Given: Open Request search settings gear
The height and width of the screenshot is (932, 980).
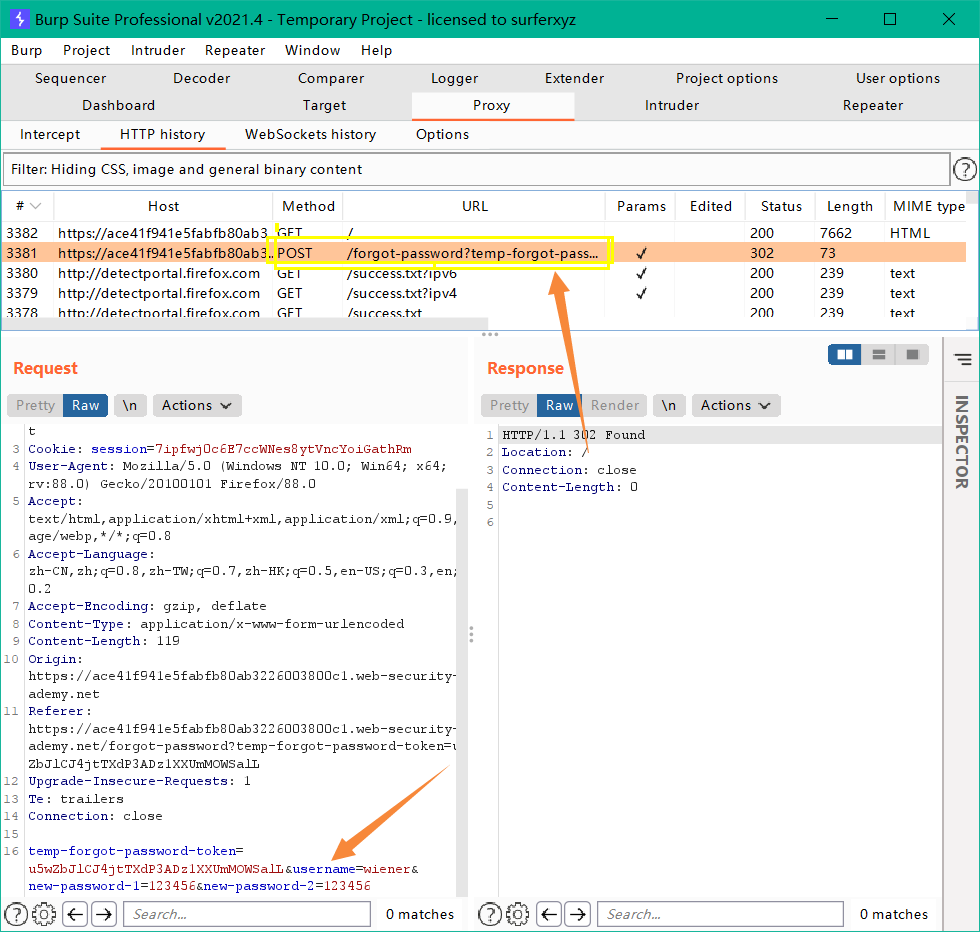Looking at the screenshot, I should 44,914.
